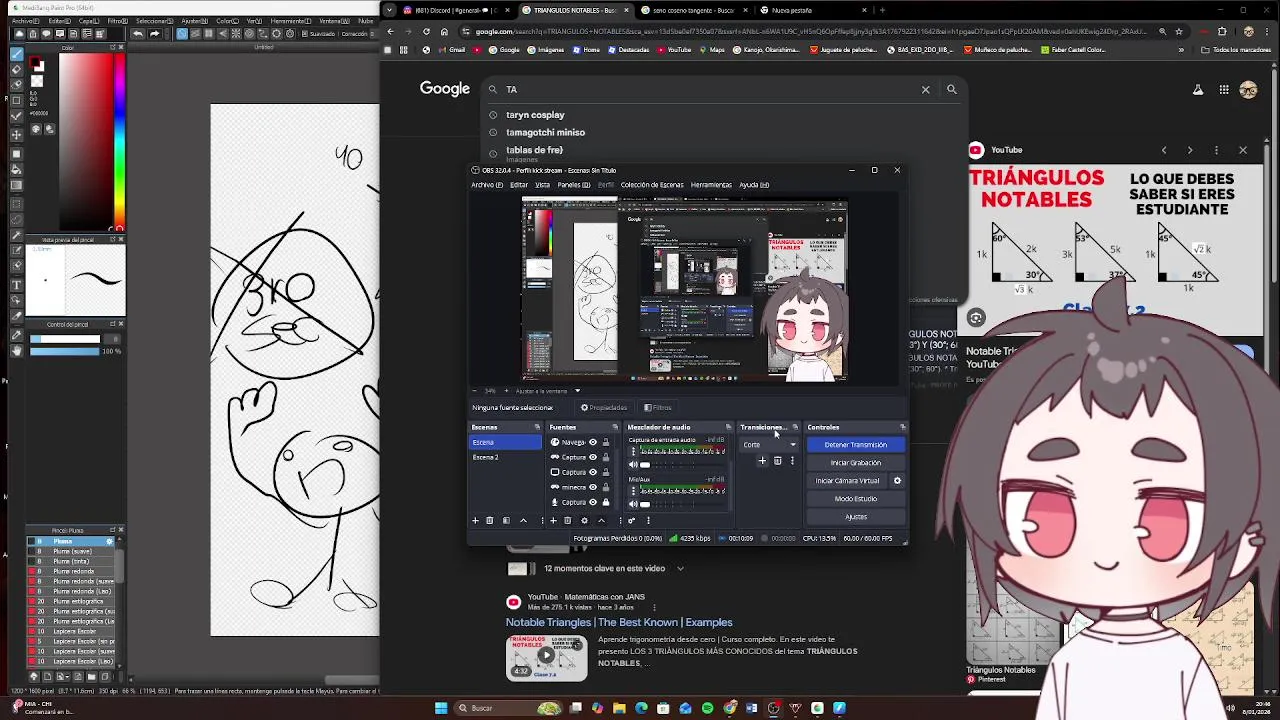Add a transition with the plus icon

coord(762,461)
